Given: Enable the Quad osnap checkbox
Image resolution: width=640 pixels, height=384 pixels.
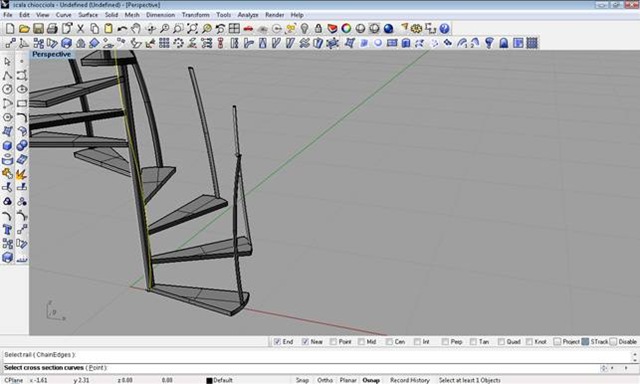Looking at the screenshot, I should (501, 342).
